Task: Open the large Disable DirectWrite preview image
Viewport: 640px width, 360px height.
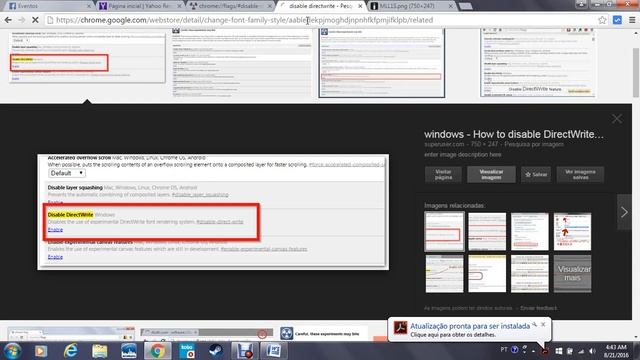Action: coord(213,212)
